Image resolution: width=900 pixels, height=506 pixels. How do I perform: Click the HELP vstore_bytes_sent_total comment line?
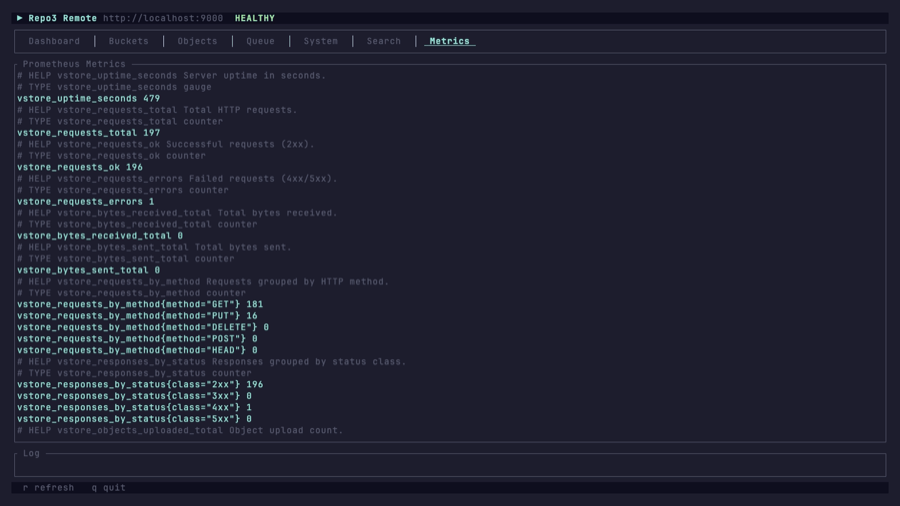(154, 247)
